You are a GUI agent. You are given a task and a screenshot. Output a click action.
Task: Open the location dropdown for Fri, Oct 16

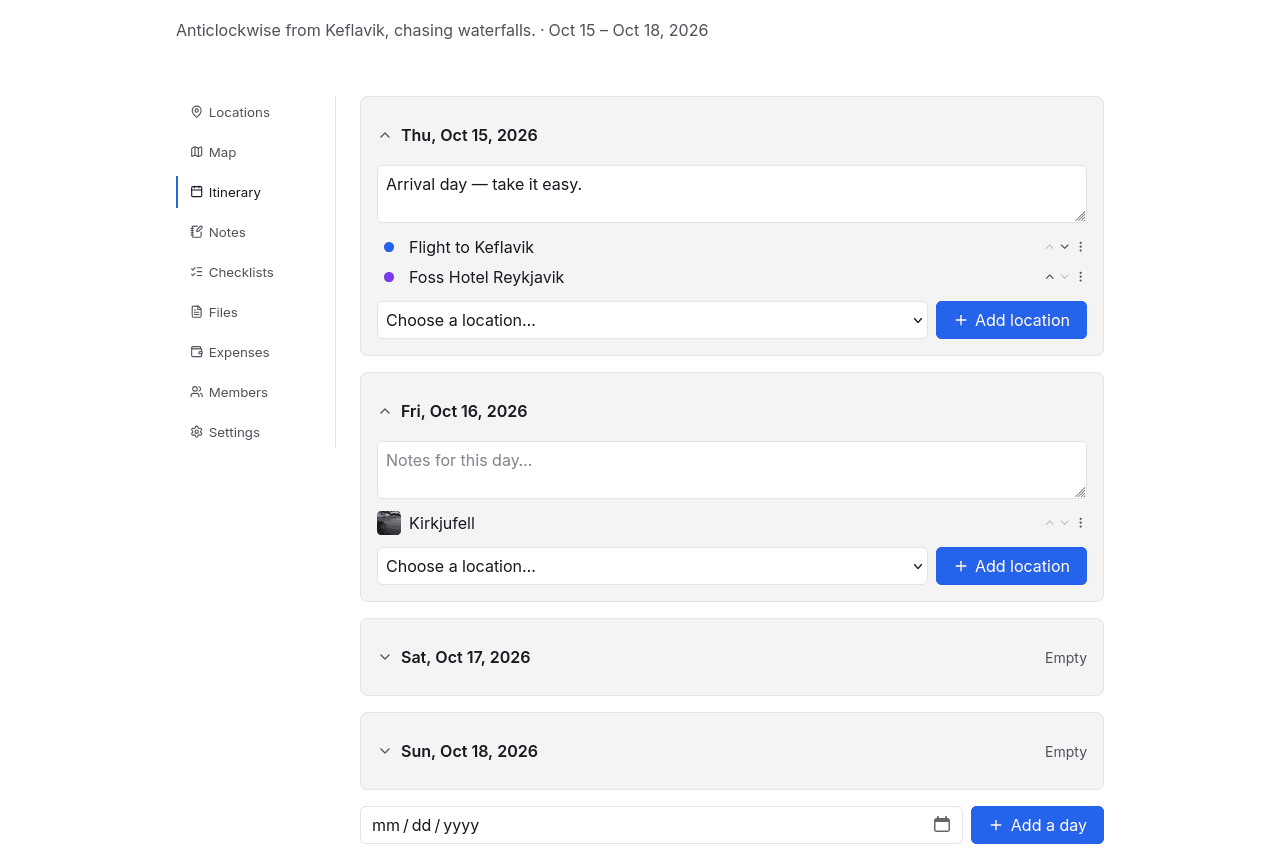click(x=652, y=566)
